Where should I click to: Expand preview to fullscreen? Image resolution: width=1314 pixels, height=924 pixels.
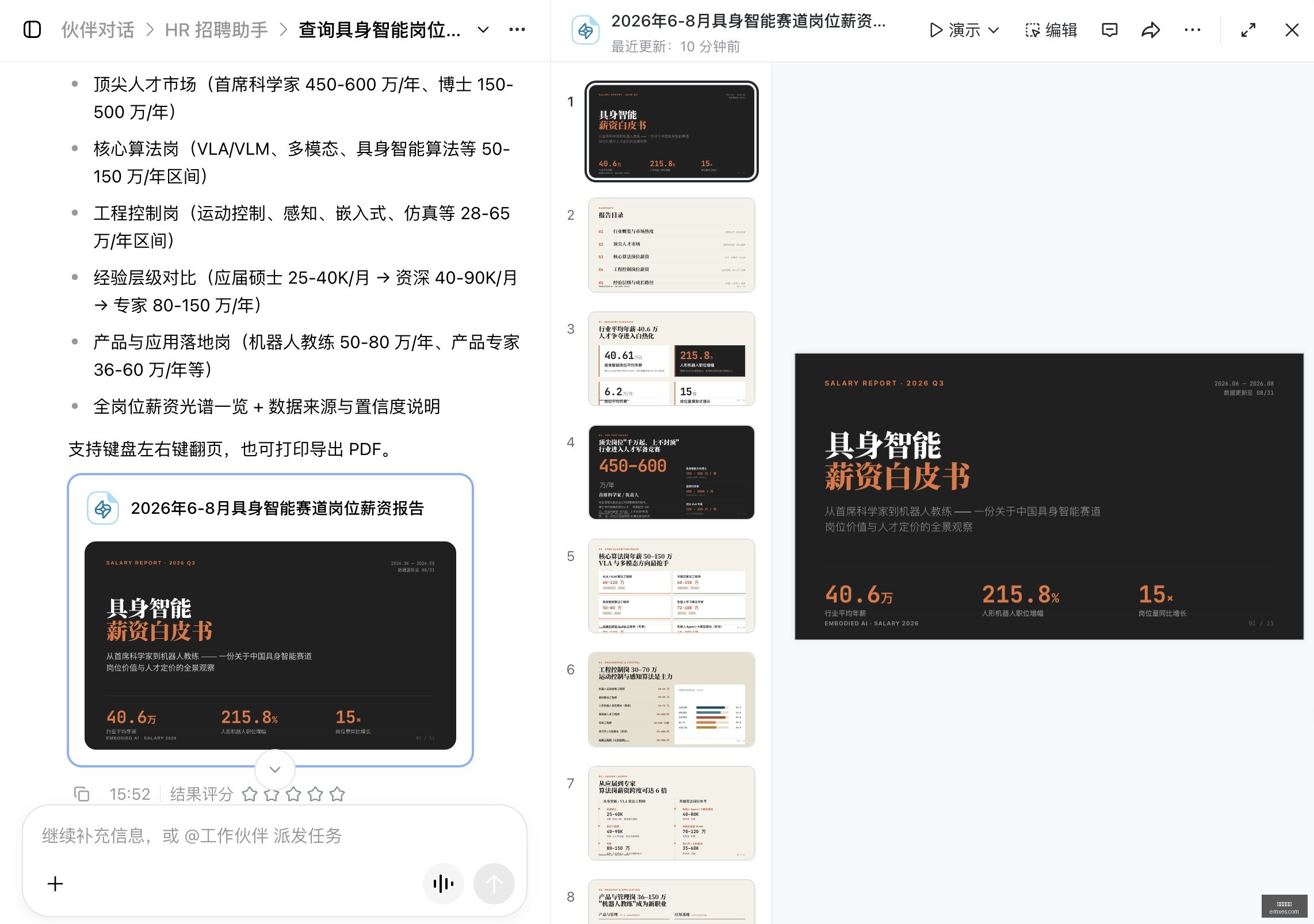pyautogui.click(x=1248, y=30)
